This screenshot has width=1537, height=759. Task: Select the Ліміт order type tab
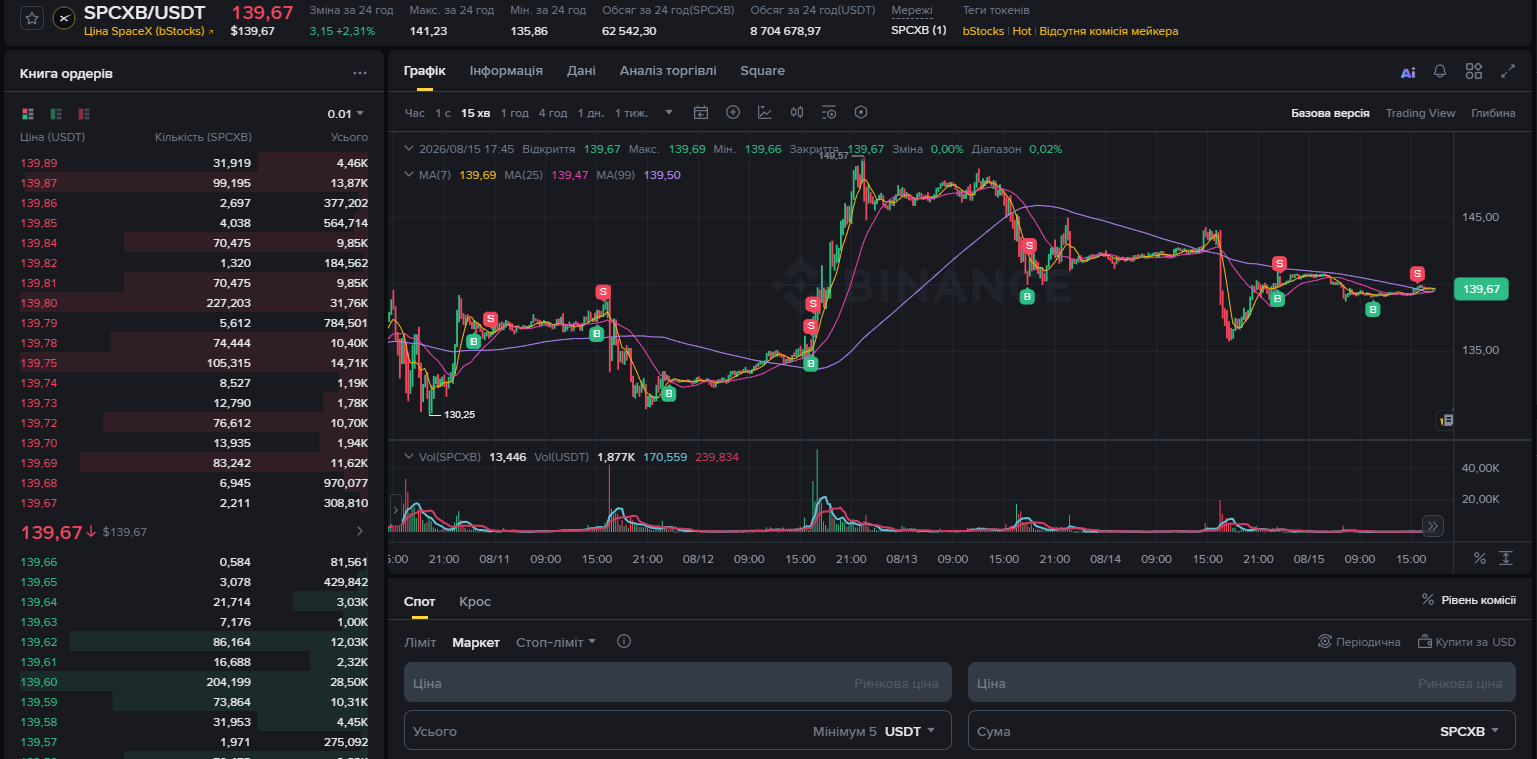click(x=420, y=642)
